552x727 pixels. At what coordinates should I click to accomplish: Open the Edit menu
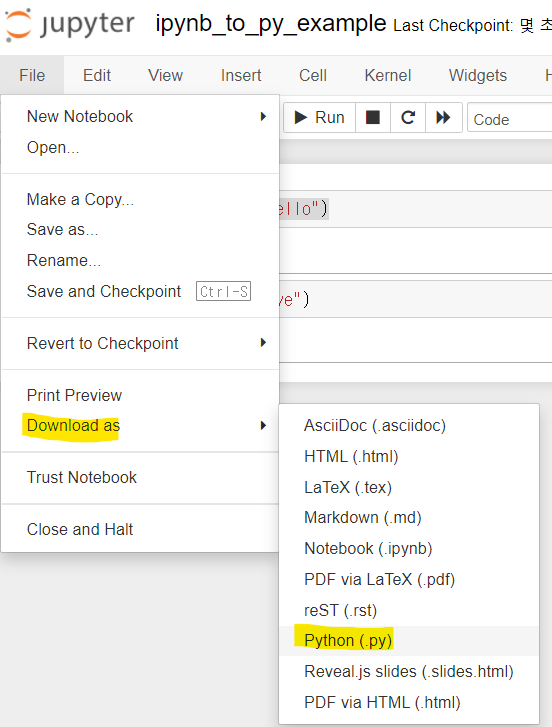(x=97, y=75)
